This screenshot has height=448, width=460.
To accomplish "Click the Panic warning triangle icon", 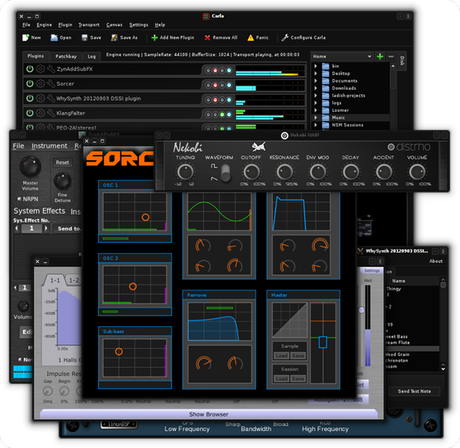I will click(x=251, y=38).
